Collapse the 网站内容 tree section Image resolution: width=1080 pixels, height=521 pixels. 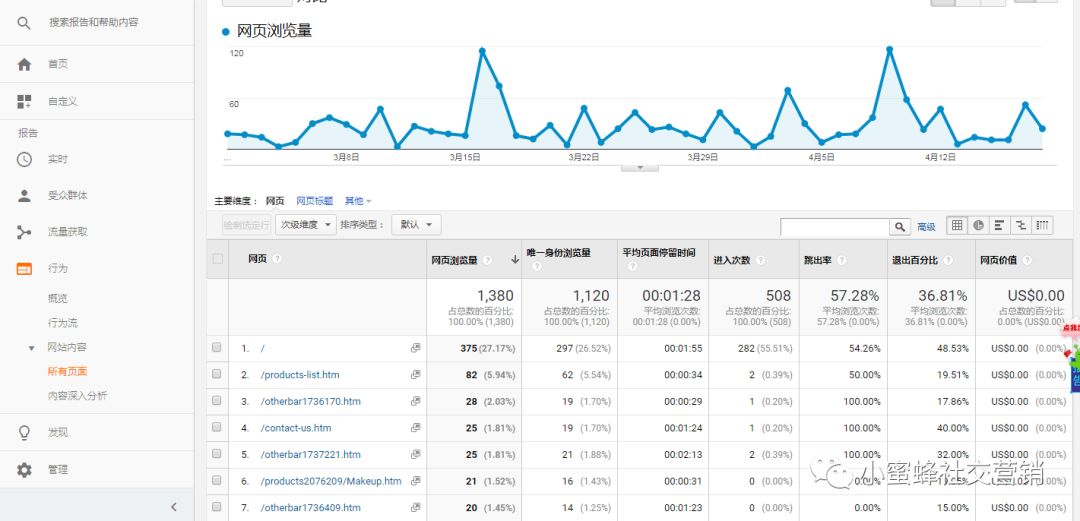point(31,348)
